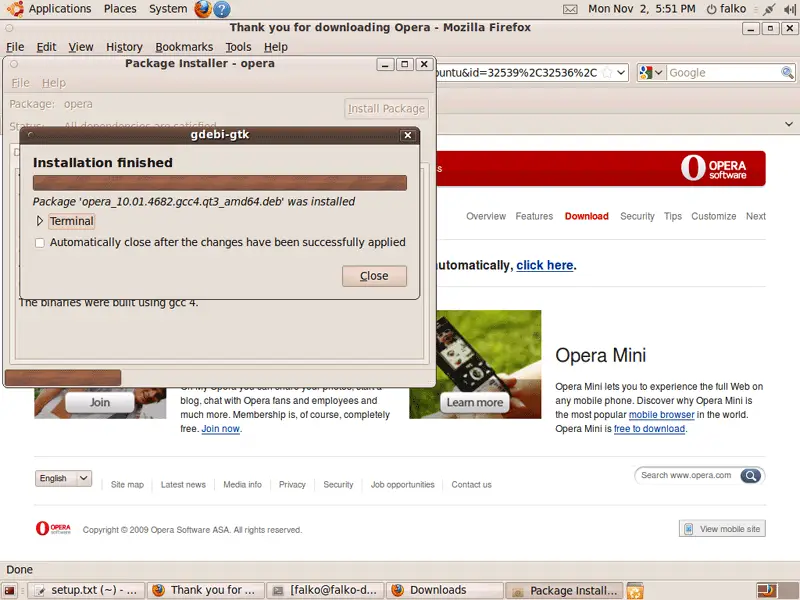Bookmark page with star icon in URL bar
Image resolution: width=800 pixels, height=600 pixels.
coord(607,72)
